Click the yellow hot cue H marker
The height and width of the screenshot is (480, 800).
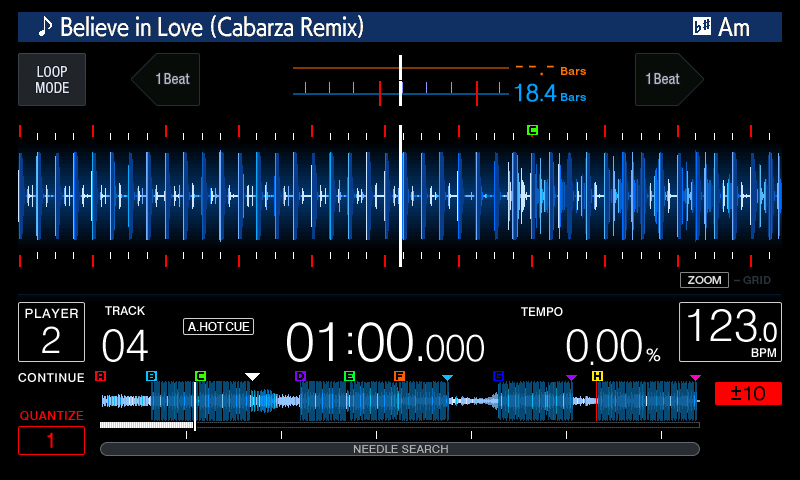(597, 376)
